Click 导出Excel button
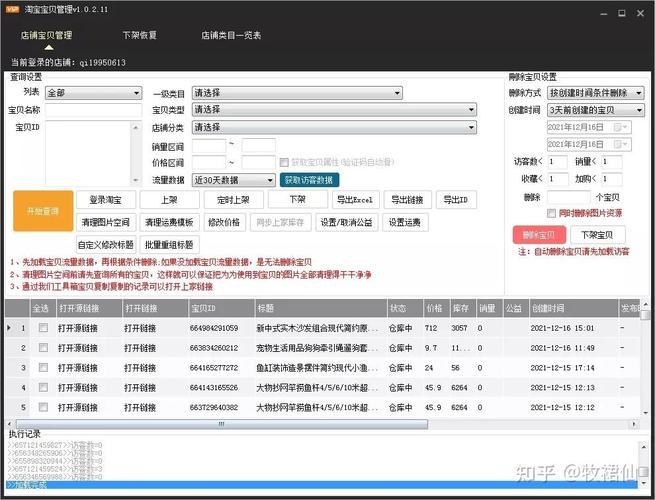This screenshot has height=500, width=655. click(x=355, y=200)
